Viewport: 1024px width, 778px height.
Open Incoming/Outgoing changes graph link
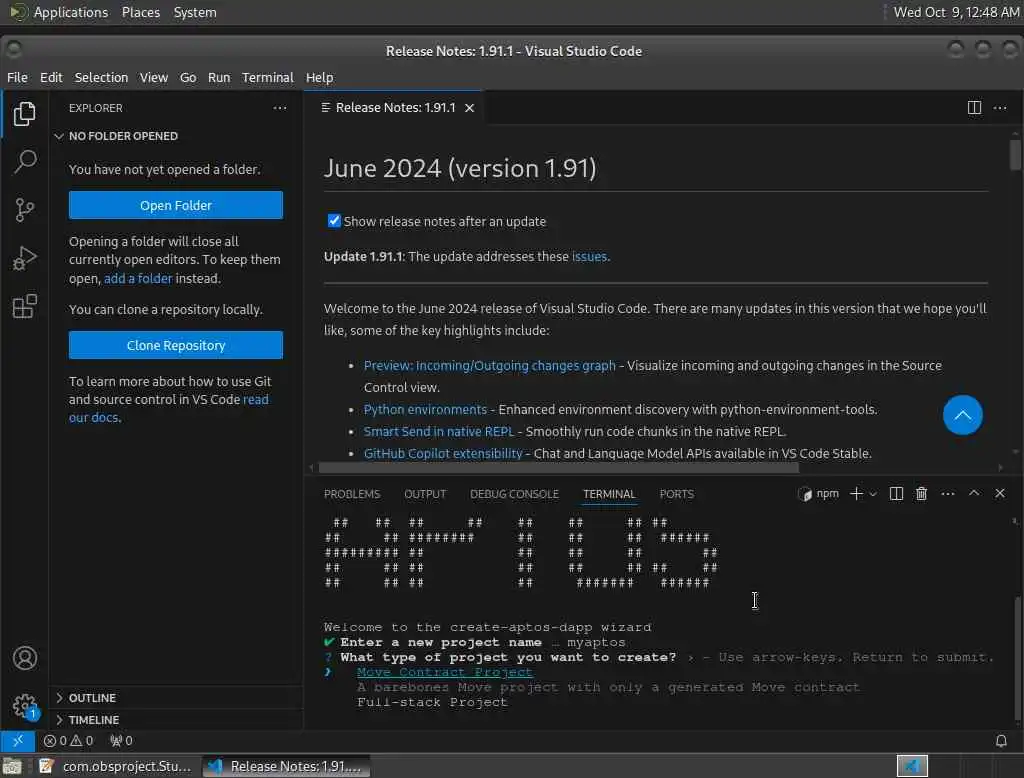point(489,366)
